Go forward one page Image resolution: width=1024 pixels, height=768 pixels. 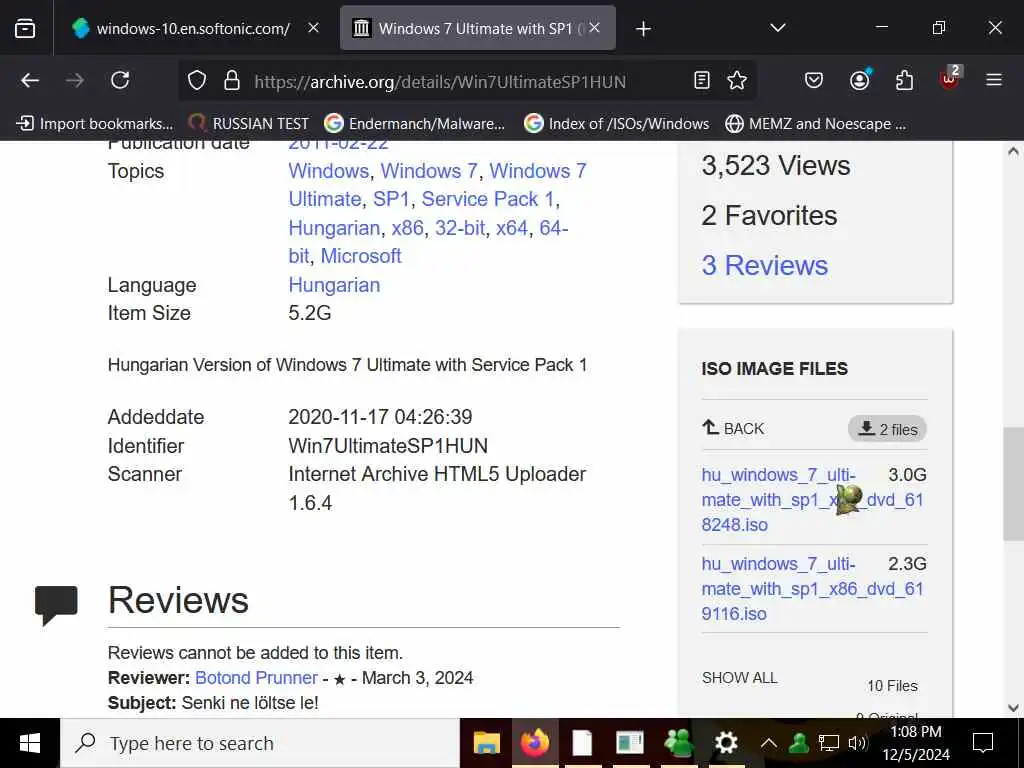(75, 80)
